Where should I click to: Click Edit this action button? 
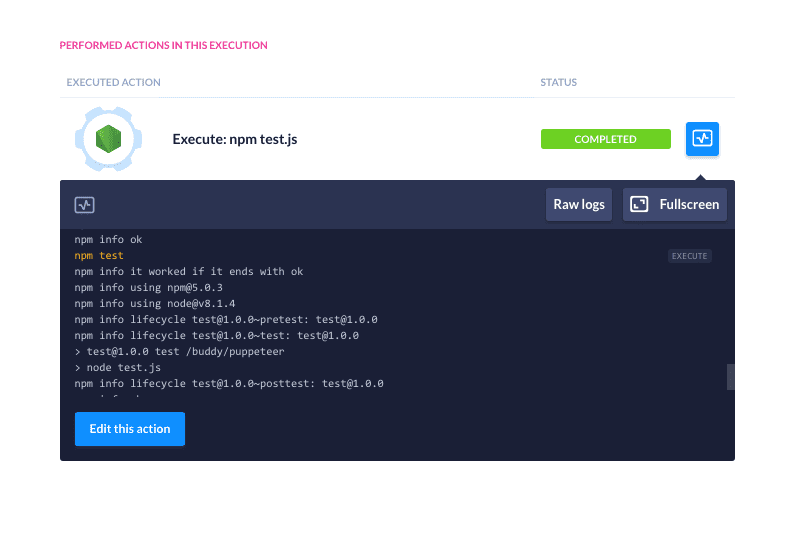click(x=130, y=429)
